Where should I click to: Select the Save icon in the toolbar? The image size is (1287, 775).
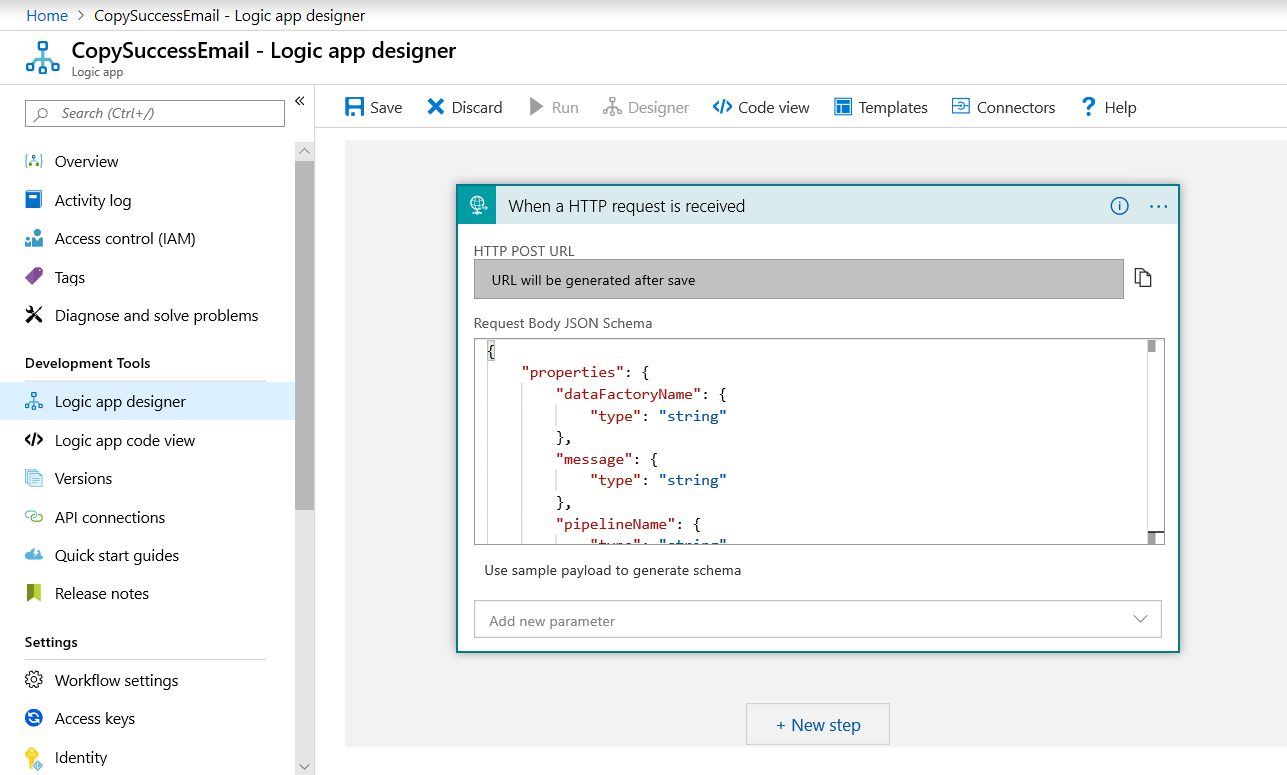coord(372,107)
